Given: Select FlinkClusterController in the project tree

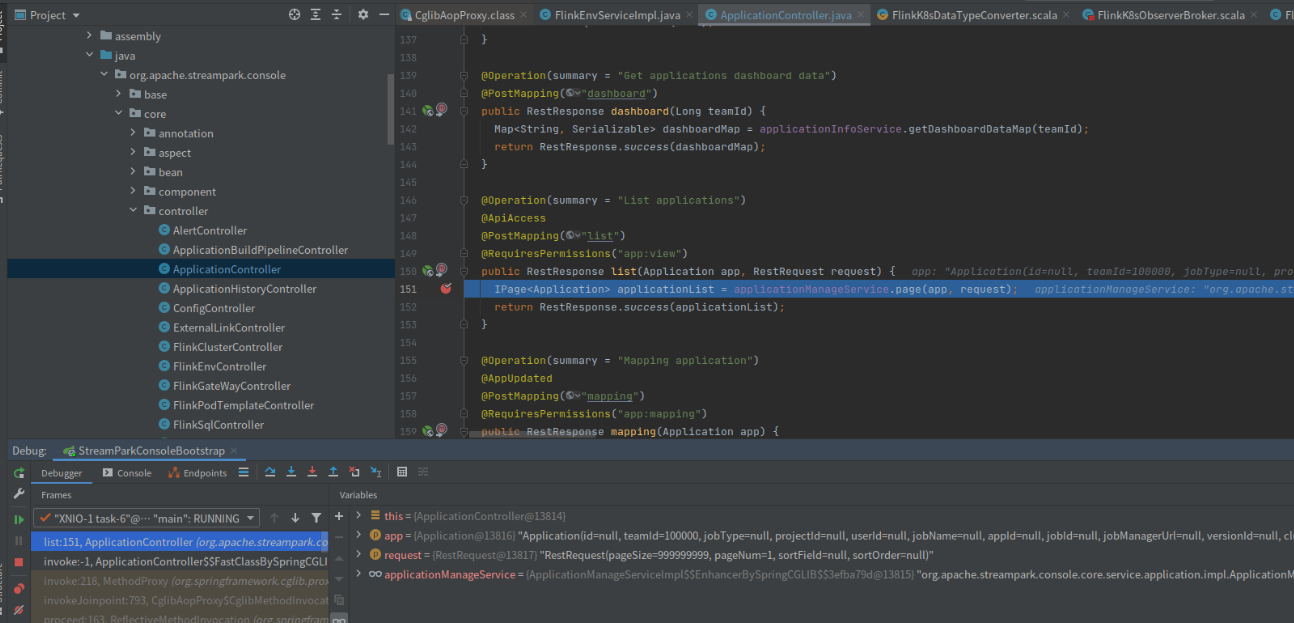Looking at the screenshot, I should point(227,347).
